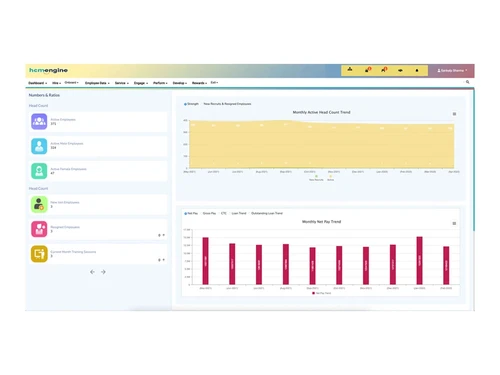Image resolution: width=500 pixels, height=375 pixels.
Task: Select the Gross Pay radio option
Action: pyautogui.click(x=209, y=213)
